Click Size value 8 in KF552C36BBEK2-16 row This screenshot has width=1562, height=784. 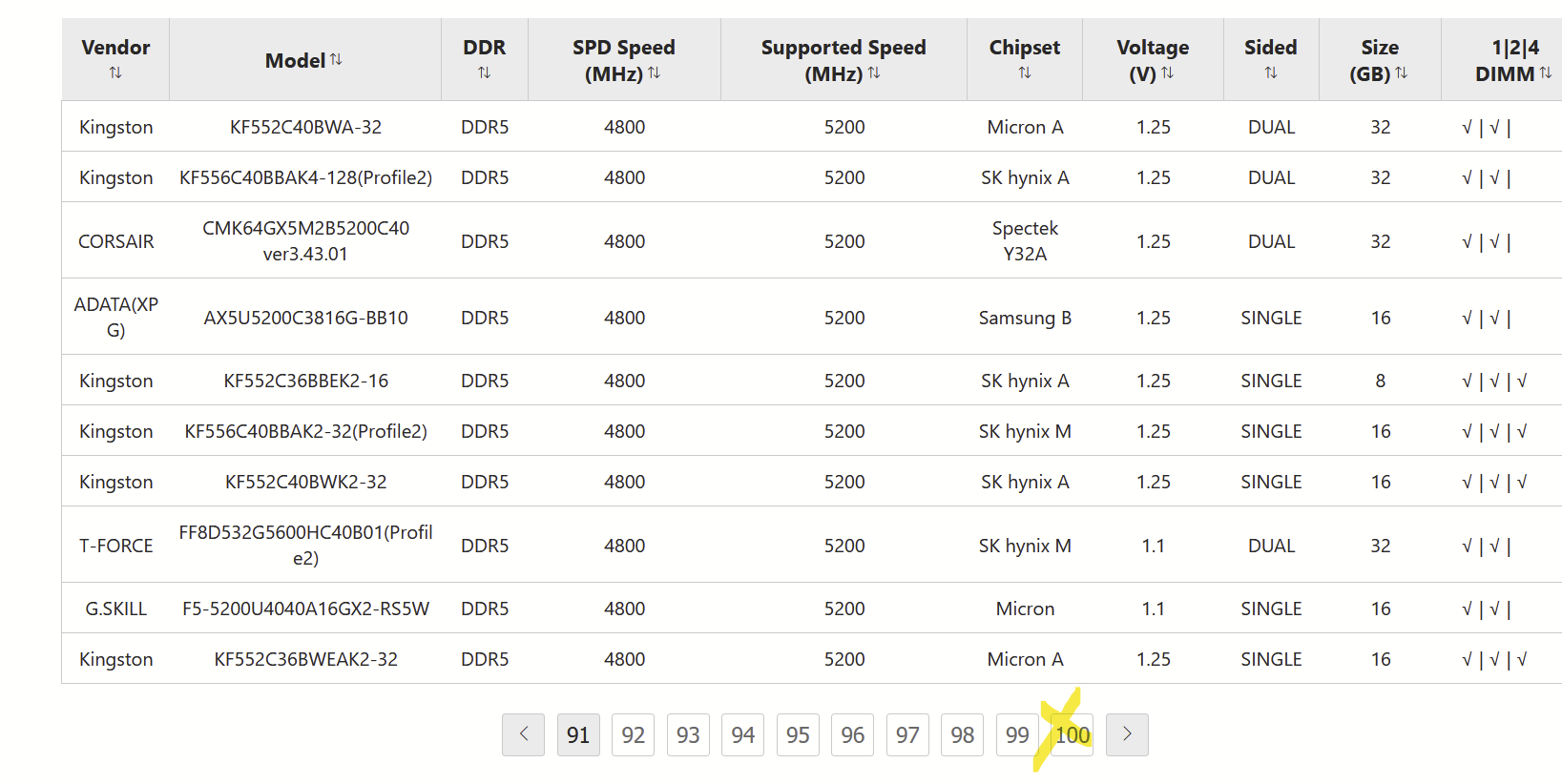click(1380, 381)
